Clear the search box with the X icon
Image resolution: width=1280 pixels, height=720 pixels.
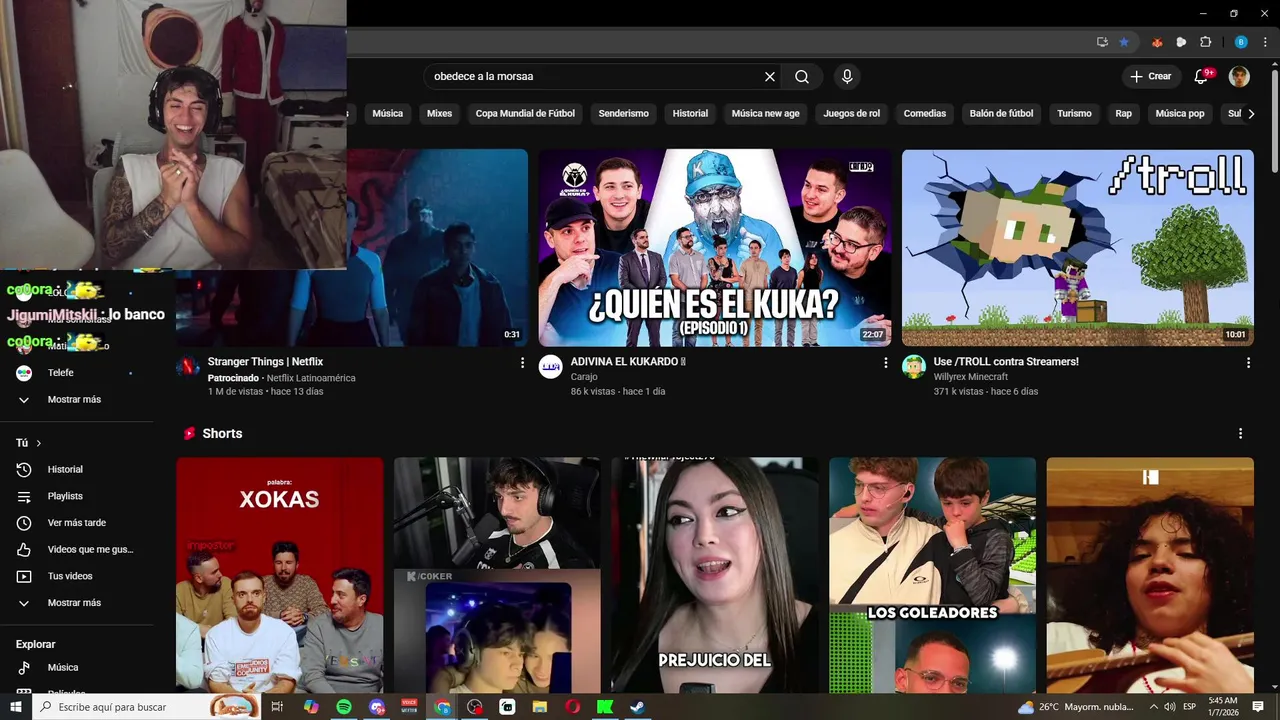point(770,77)
